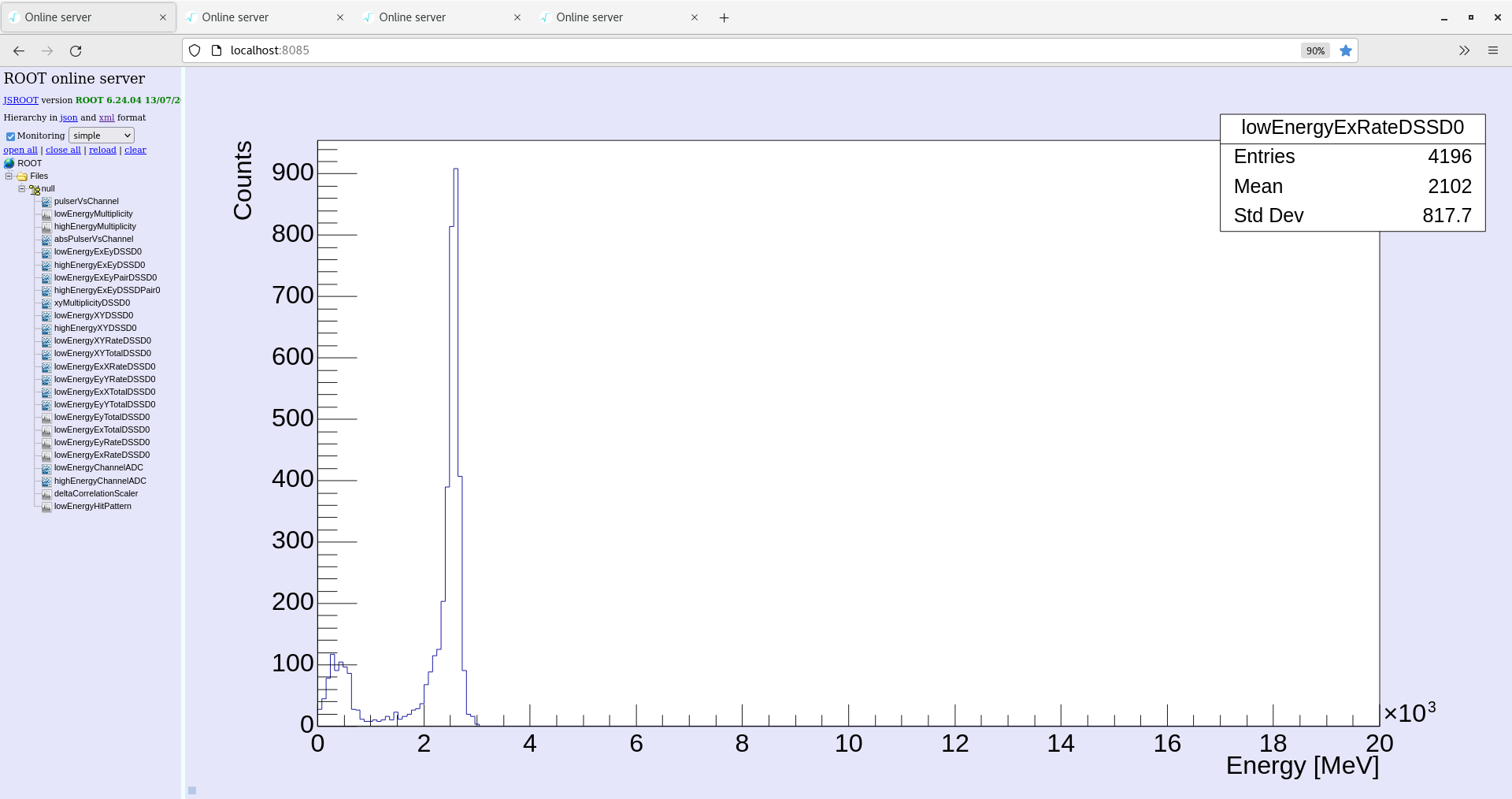Click the reload link in the sidebar
This screenshot has width=1512, height=799.
coord(102,150)
